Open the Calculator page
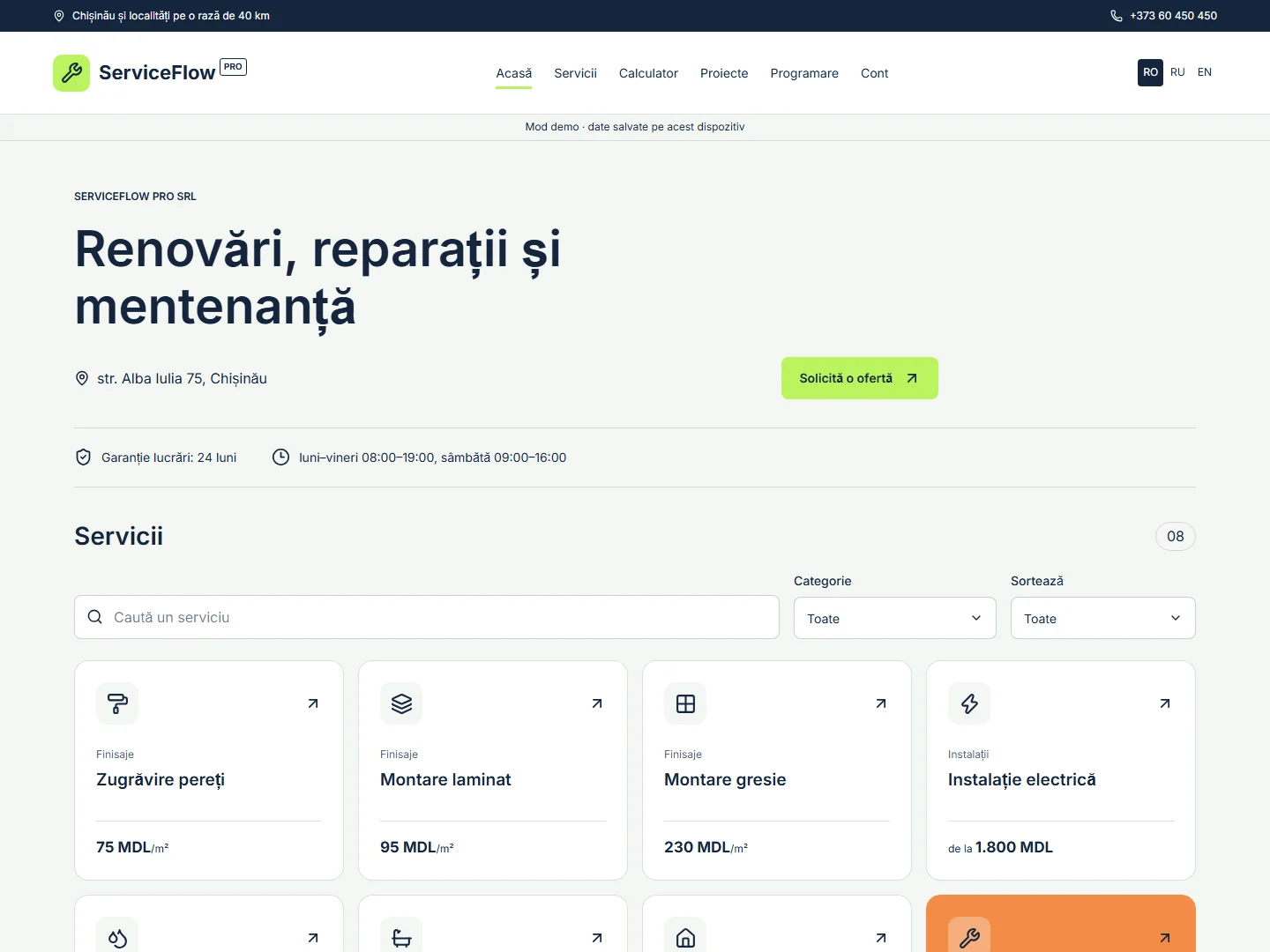Viewport: 1270px width, 952px height. [648, 73]
